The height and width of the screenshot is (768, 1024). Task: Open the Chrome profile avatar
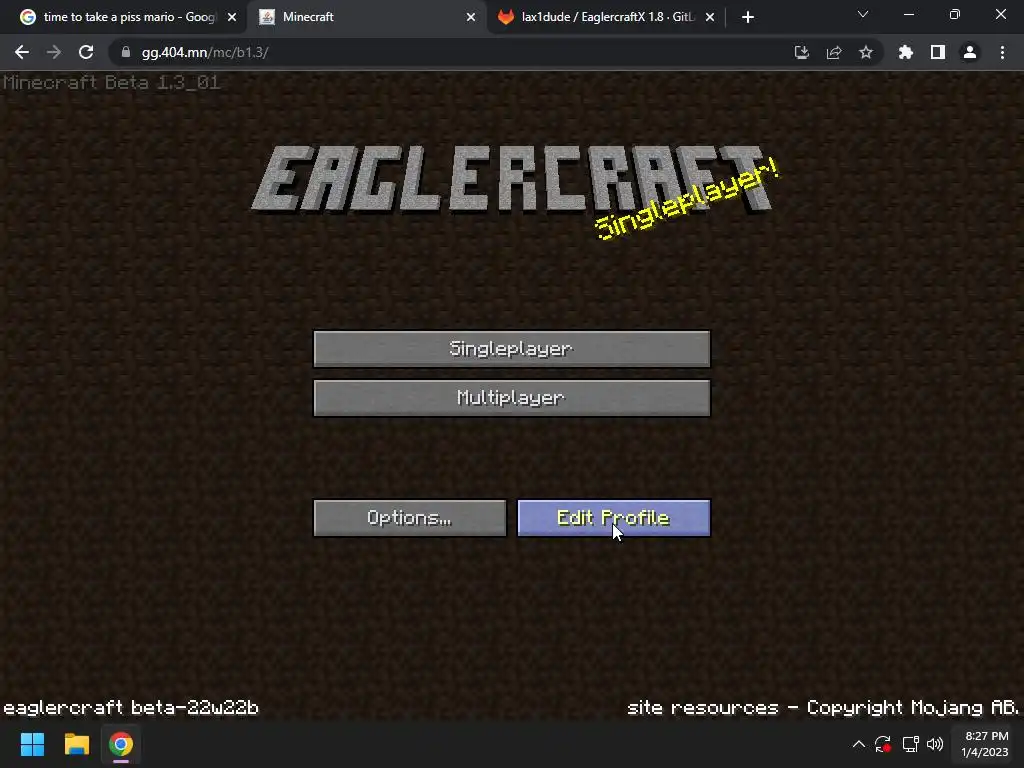click(x=970, y=52)
